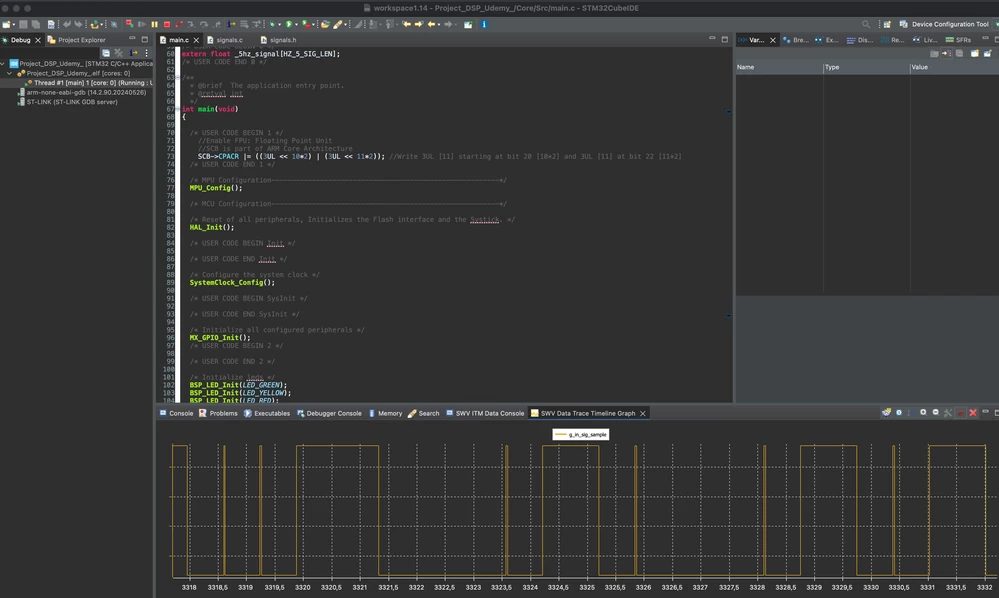Open the Expressions tab
This screenshot has width=999, height=598.
click(x=827, y=39)
